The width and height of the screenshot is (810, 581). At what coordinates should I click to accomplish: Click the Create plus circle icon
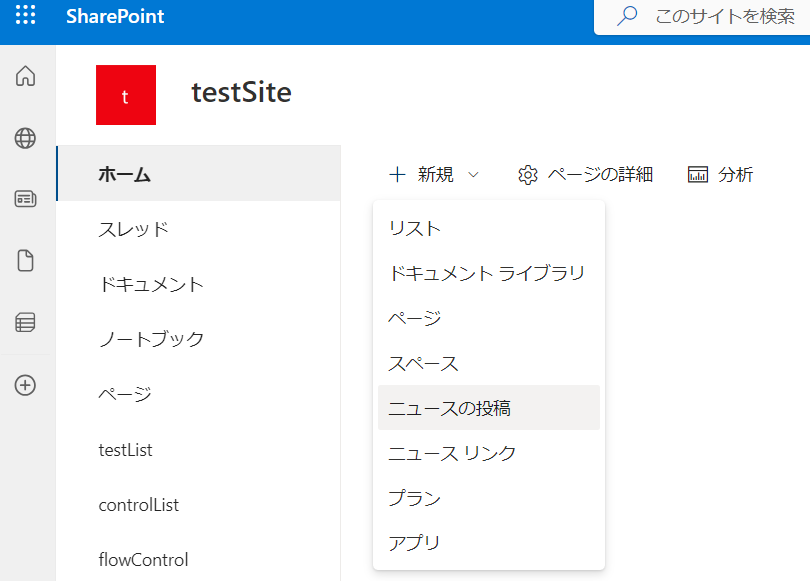[x=26, y=385]
